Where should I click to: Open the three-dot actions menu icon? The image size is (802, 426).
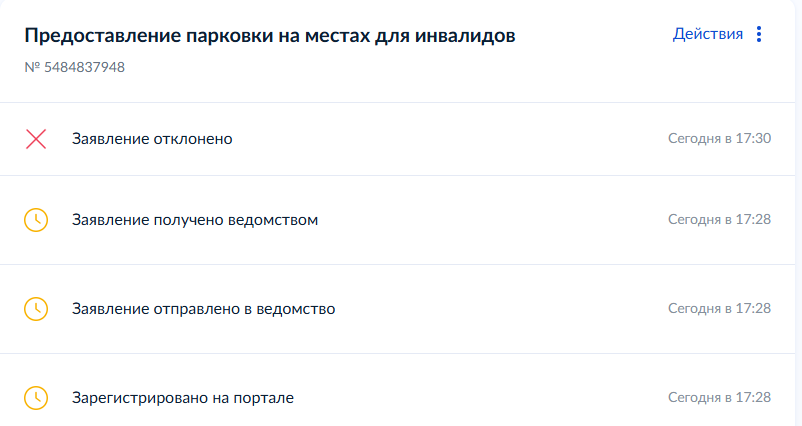[x=759, y=34]
